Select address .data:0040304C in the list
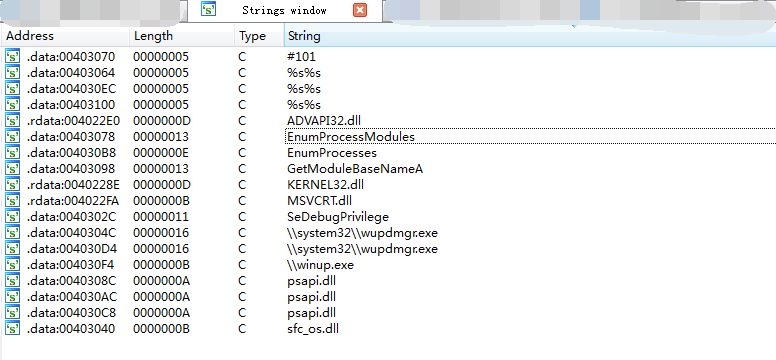The width and height of the screenshot is (776, 360). (x=71, y=233)
